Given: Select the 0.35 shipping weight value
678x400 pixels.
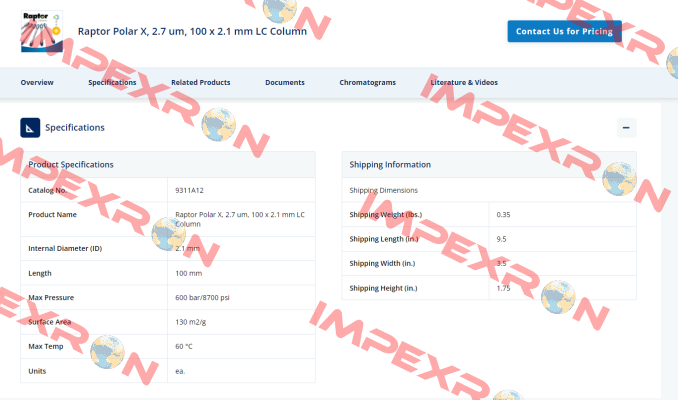Looking at the screenshot, I should [x=503, y=214].
